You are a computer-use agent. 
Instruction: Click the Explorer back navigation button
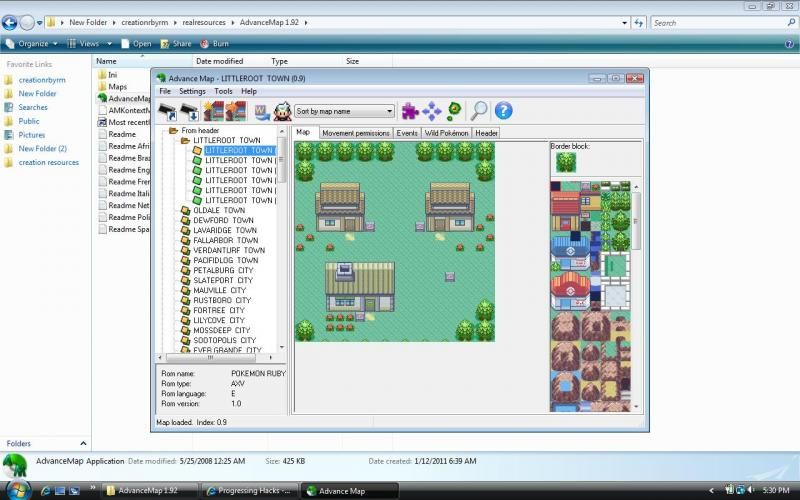[x=9, y=22]
